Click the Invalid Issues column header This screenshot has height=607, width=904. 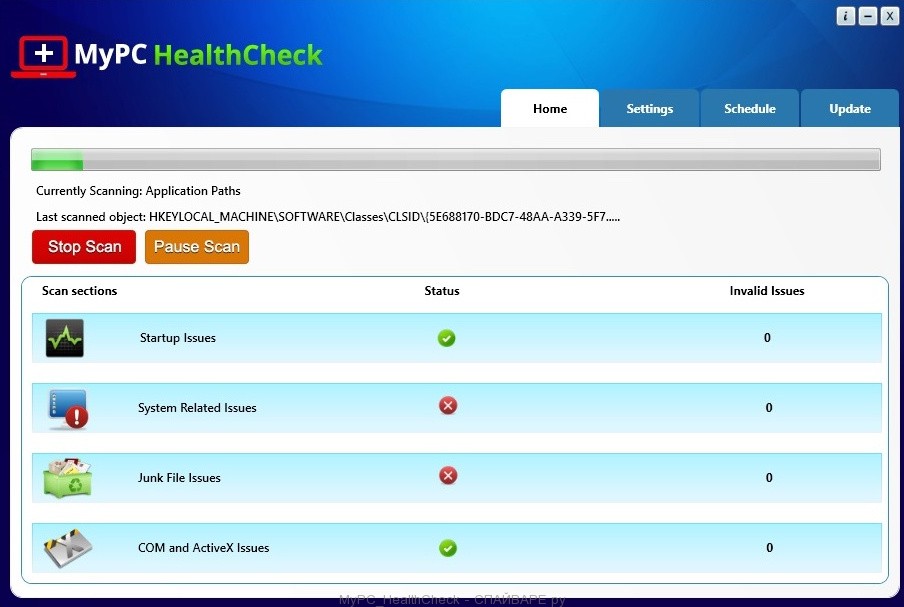[767, 291]
